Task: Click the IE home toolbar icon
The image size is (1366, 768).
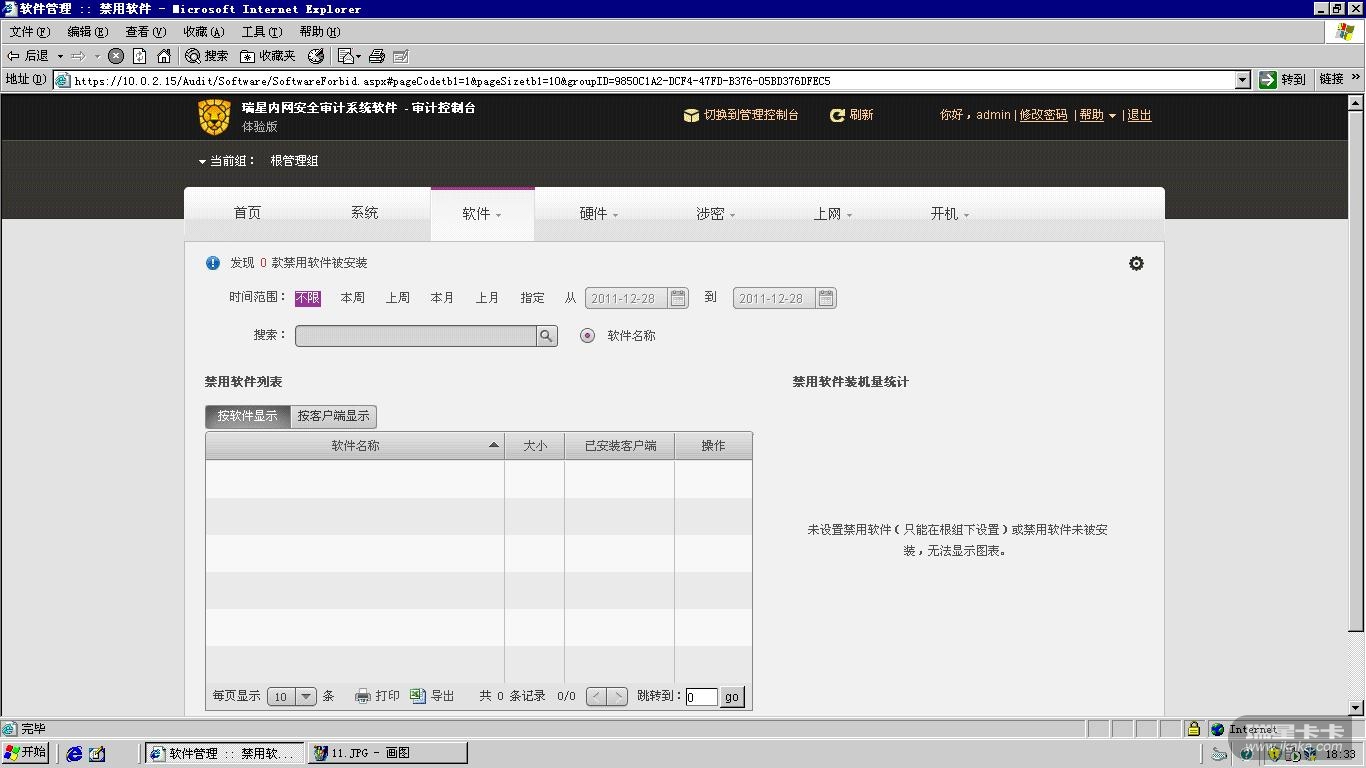Action: (164, 56)
